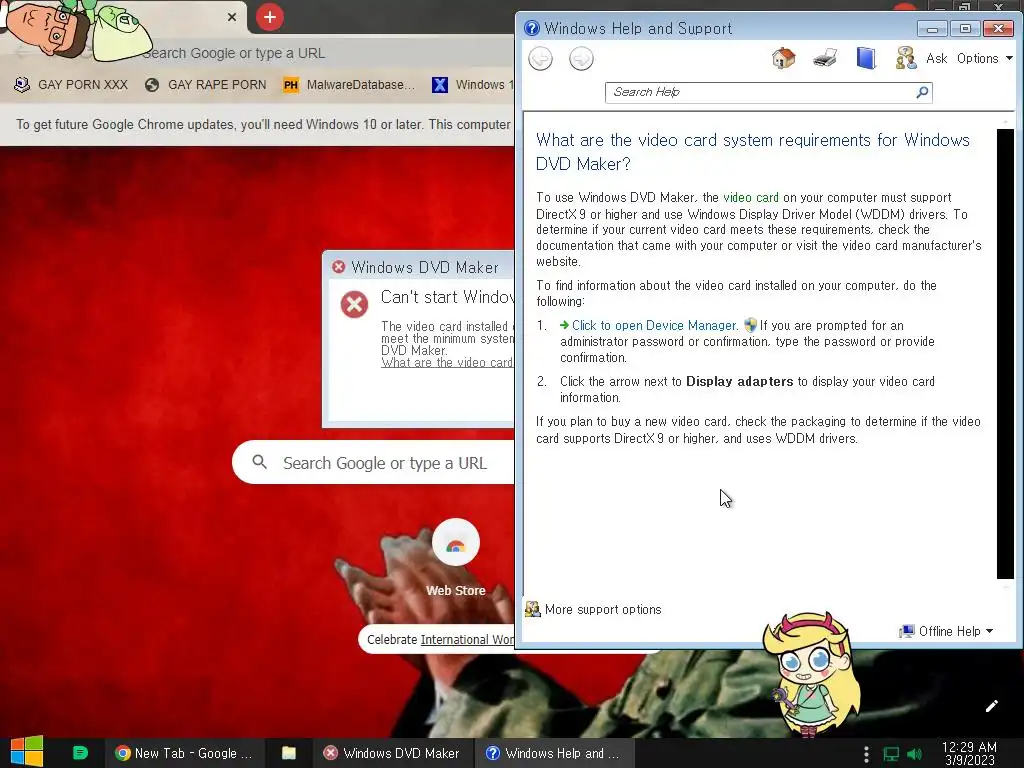The width and height of the screenshot is (1024, 768).
Task: Switch to New Tab - Google taskbar item
Action: pos(184,753)
